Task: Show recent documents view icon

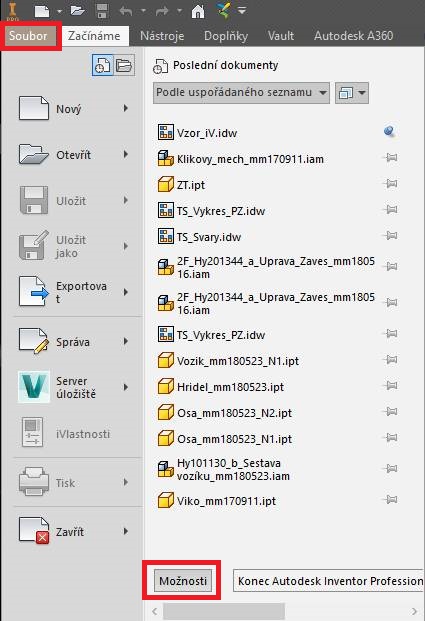Action: 102,65
